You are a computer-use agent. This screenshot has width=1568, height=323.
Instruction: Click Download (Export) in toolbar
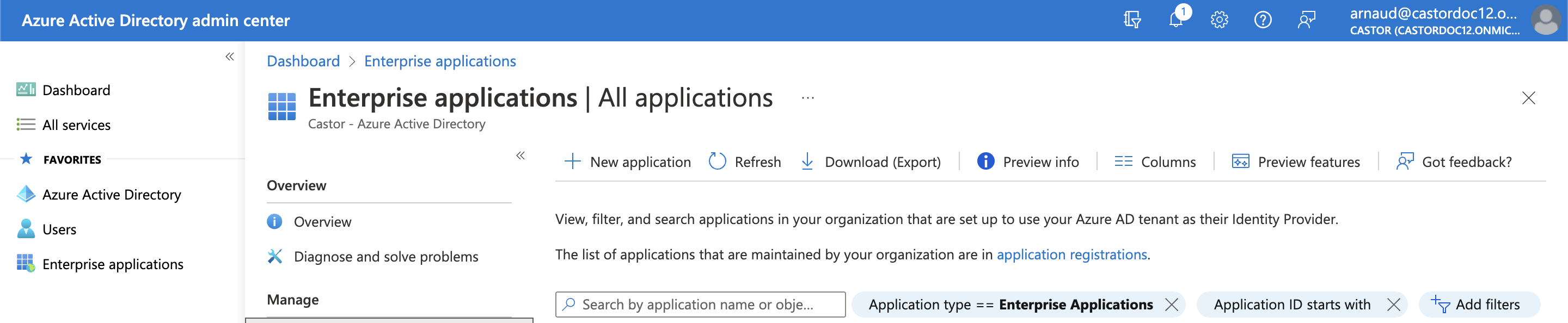(871, 162)
